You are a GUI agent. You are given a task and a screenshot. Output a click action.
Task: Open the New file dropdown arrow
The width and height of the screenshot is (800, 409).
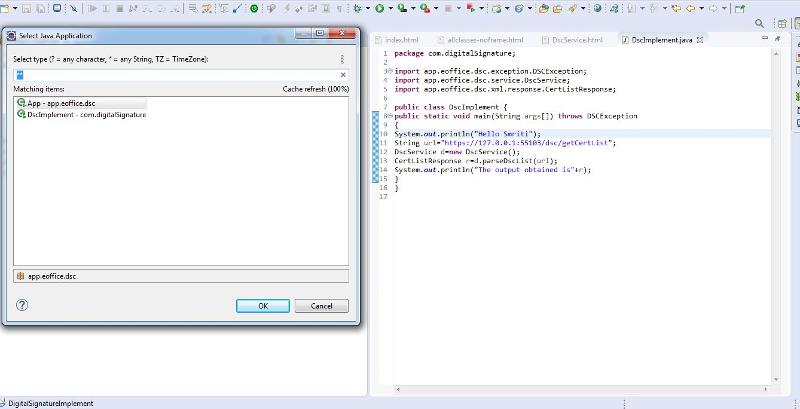[x=15, y=8]
